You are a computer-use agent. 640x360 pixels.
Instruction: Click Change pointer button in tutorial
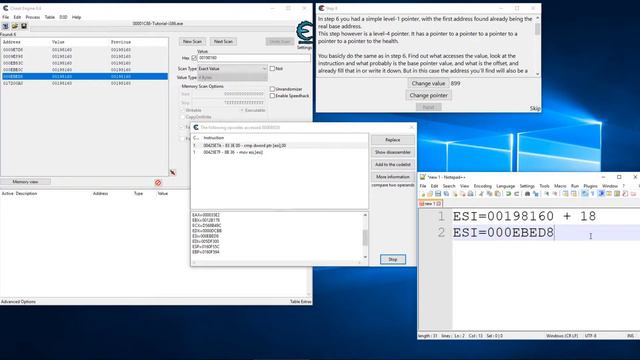tap(428, 96)
